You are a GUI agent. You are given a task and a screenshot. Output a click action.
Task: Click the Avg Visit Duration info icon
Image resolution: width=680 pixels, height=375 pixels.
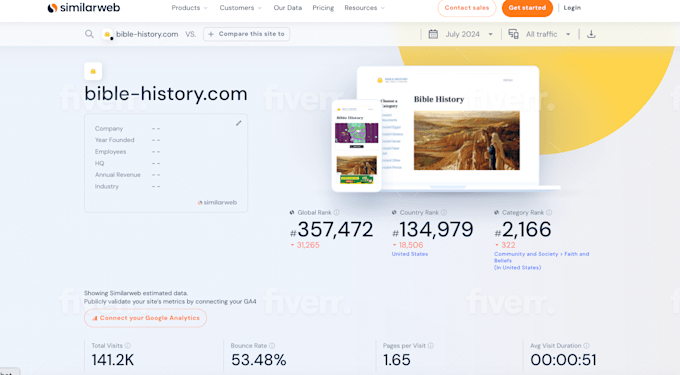586,346
